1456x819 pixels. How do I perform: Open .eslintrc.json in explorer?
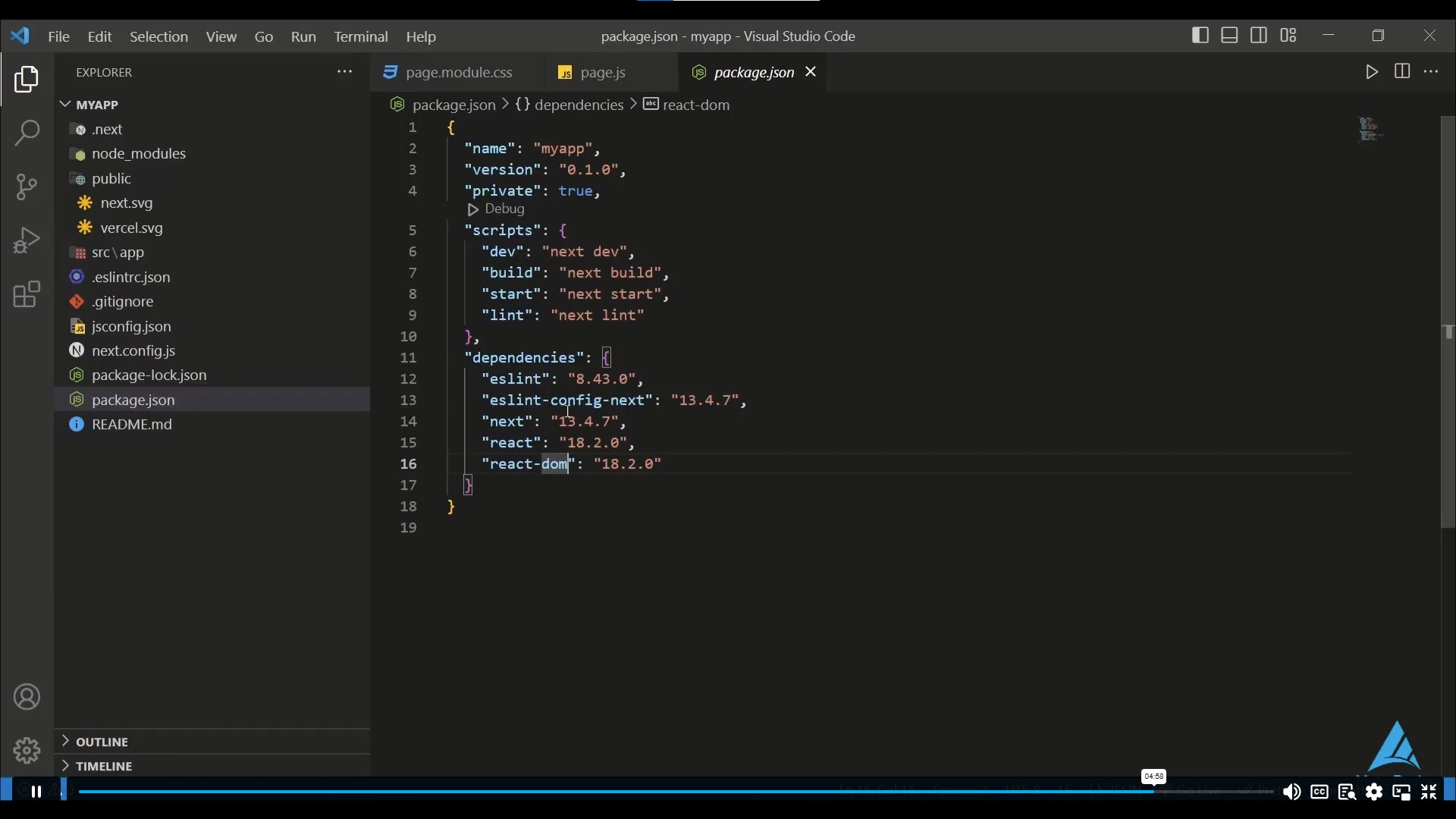pyautogui.click(x=212, y=277)
